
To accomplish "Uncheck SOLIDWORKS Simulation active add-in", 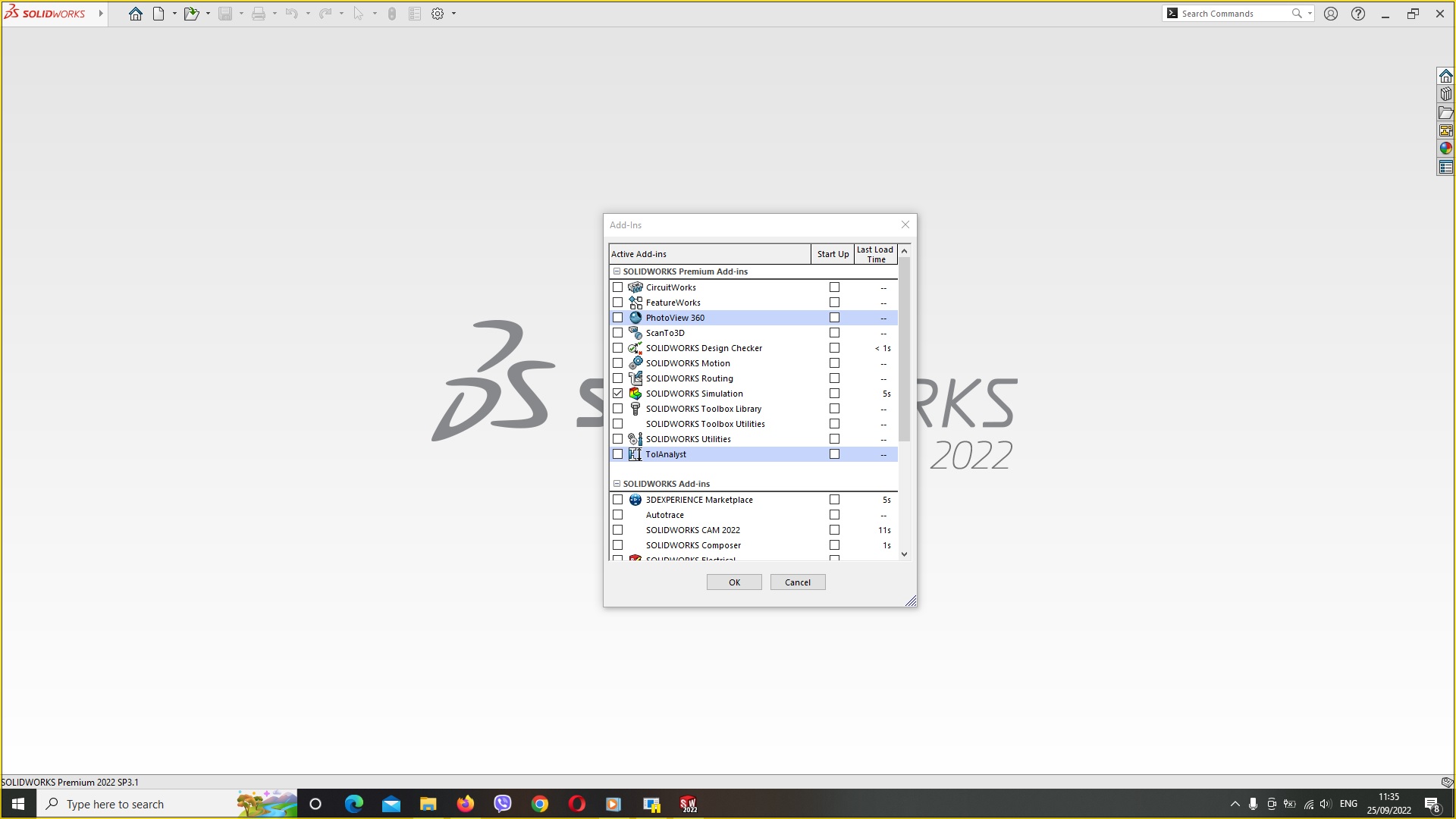I will (x=618, y=394).
